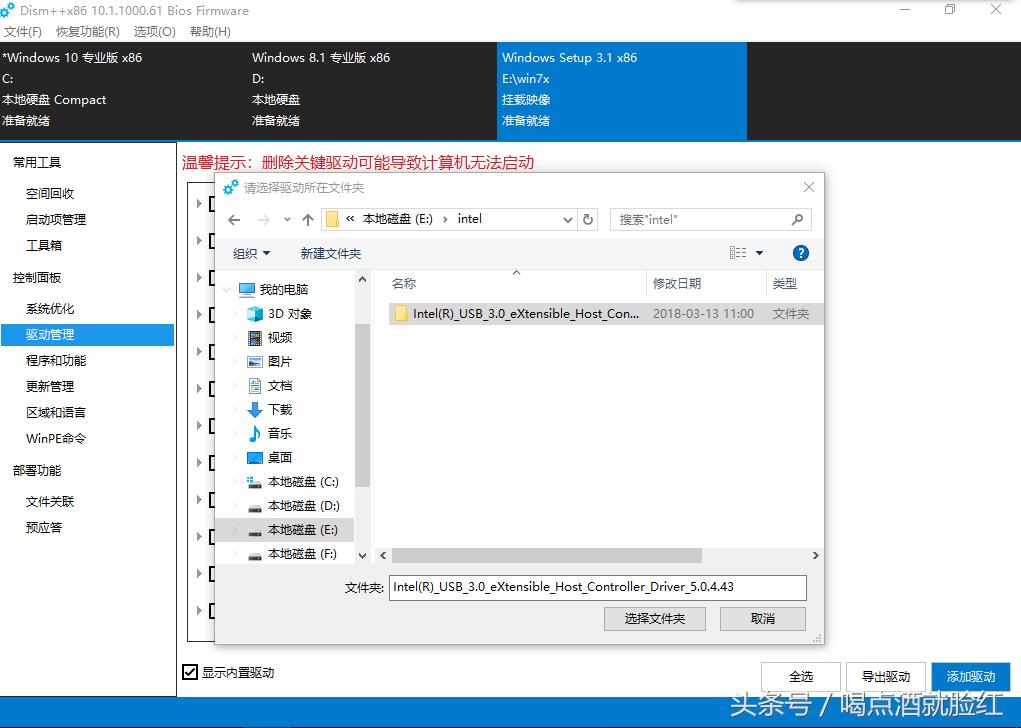Viewport: 1021px width, 728px height.
Task: Click the 选择文件夹 button
Action: coord(654,618)
